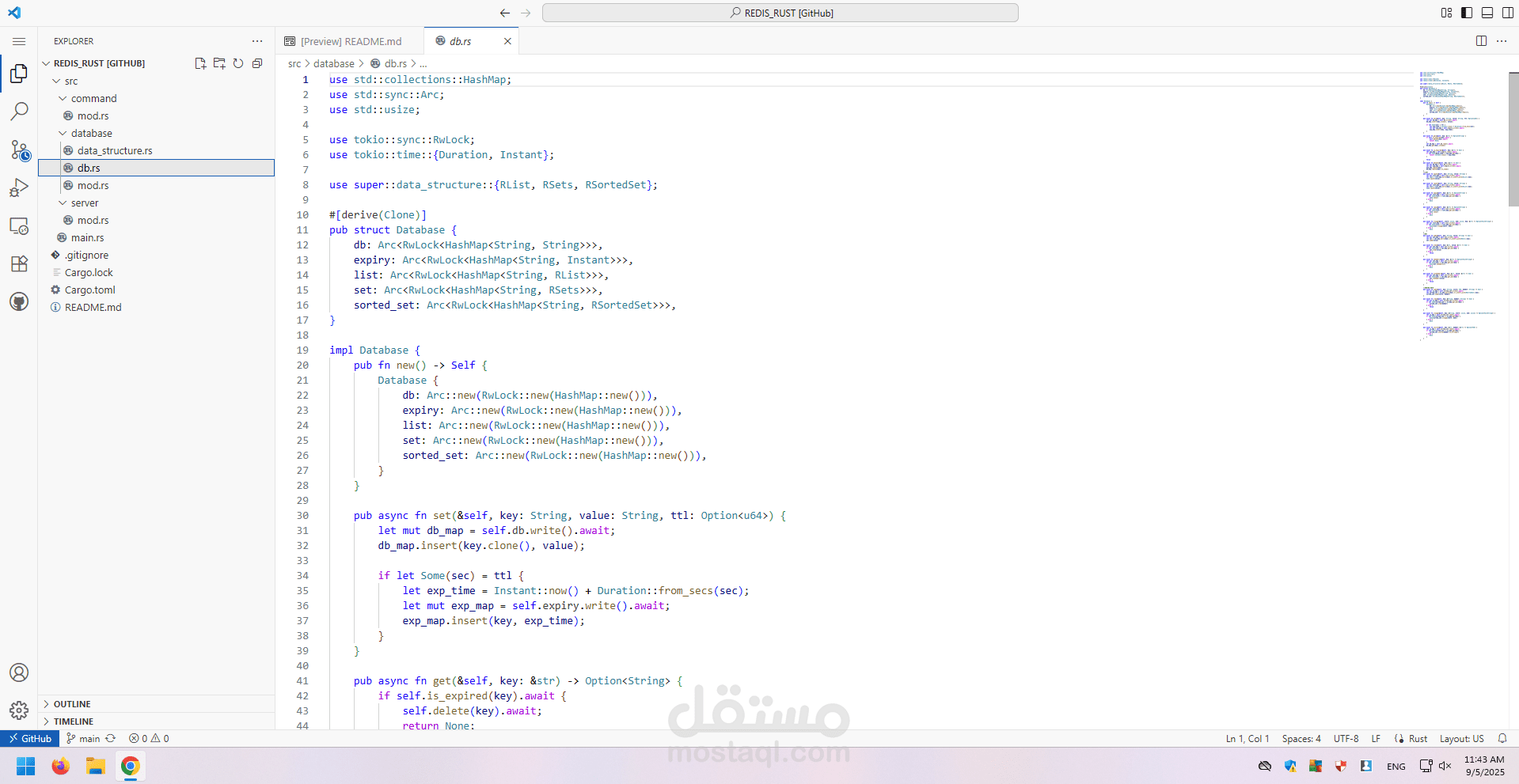Open the Run and Debug view
This screenshot has height=784, width=1519.
[x=19, y=187]
